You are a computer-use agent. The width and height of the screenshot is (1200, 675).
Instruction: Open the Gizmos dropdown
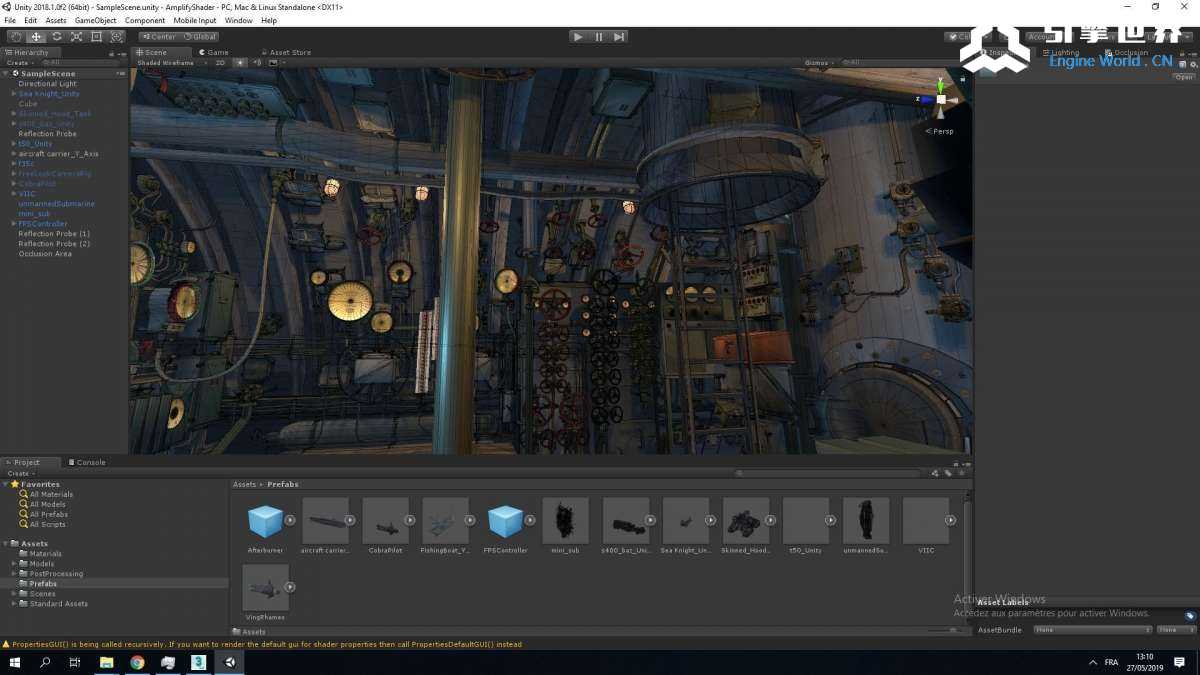[819, 62]
